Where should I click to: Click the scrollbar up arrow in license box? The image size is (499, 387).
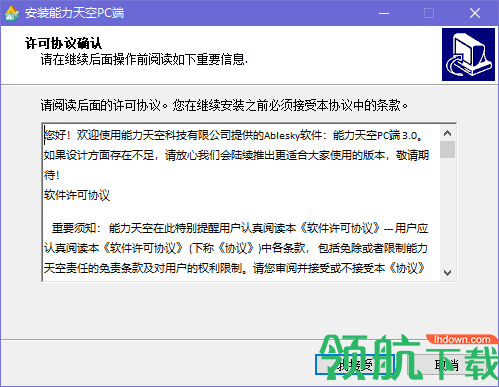447,133
